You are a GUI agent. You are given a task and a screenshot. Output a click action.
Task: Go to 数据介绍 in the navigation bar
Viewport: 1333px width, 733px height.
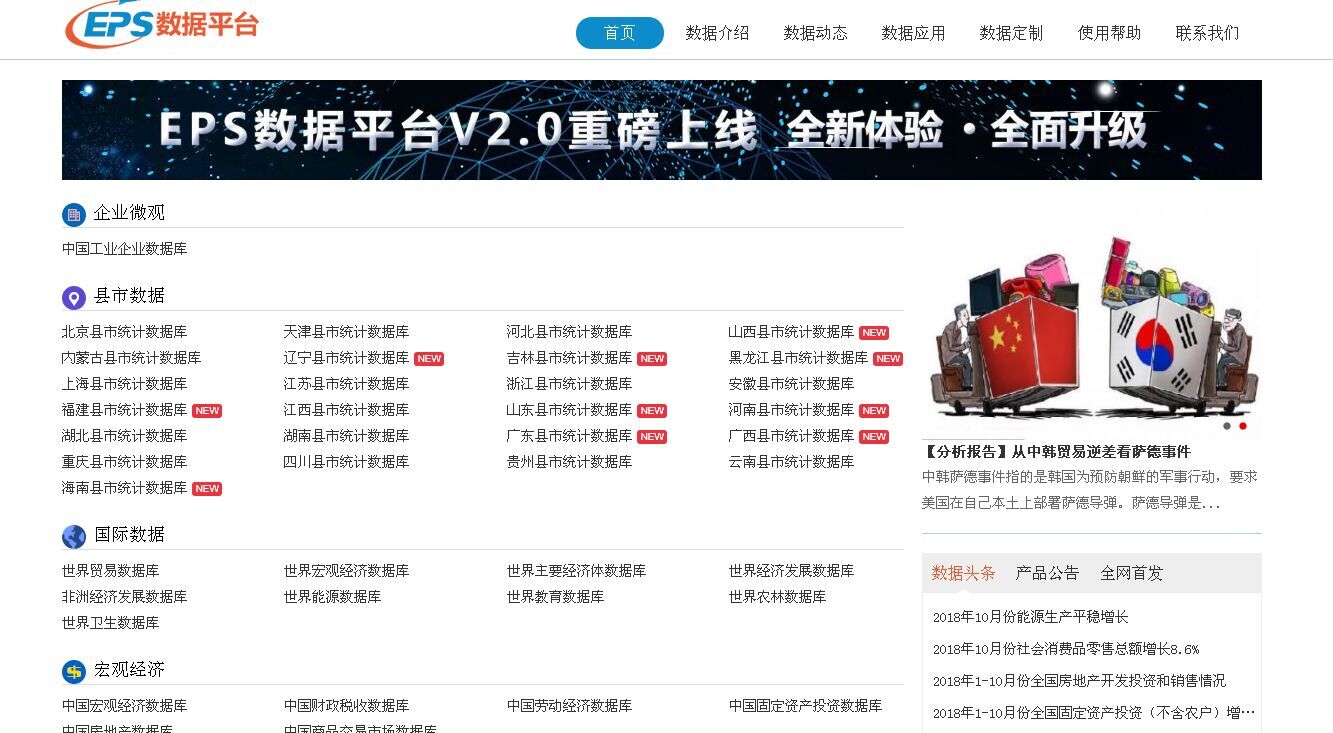coord(717,33)
